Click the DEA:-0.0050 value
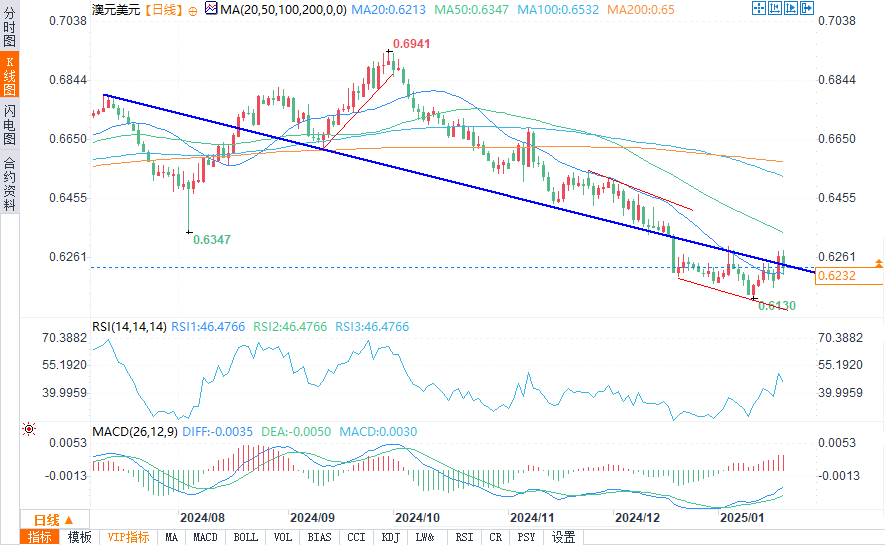The image size is (885, 545). pyautogui.click(x=296, y=432)
